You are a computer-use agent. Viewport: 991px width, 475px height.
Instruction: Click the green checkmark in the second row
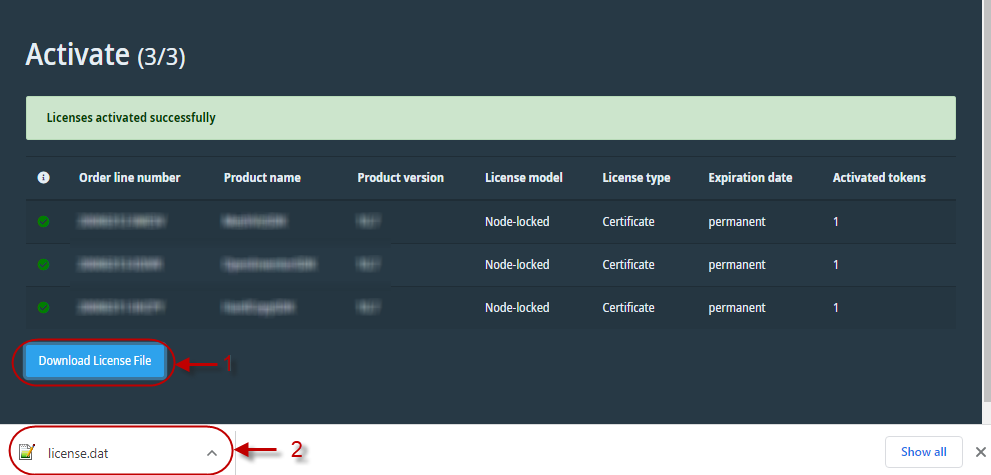tap(43, 265)
